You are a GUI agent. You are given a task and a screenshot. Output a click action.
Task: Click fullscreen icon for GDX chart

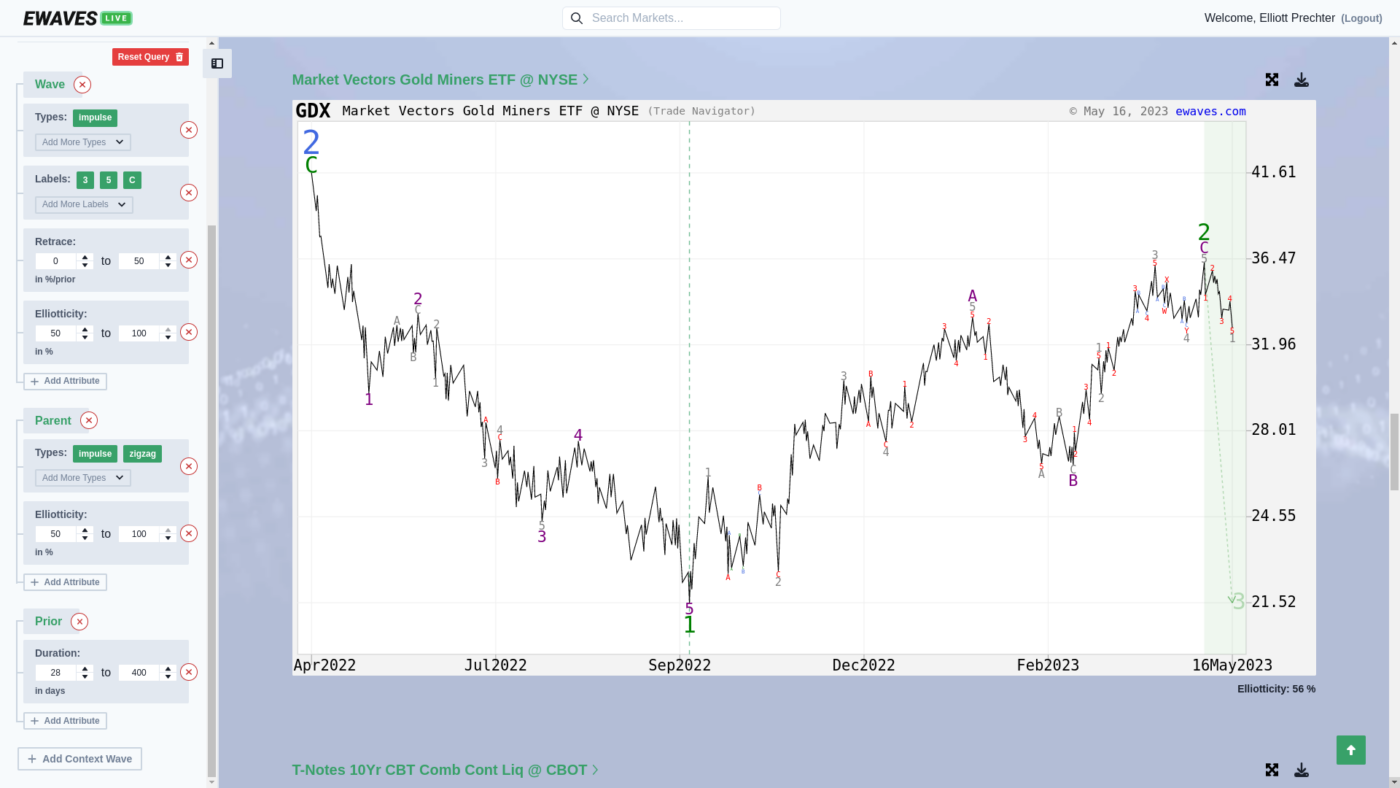(1272, 80)
